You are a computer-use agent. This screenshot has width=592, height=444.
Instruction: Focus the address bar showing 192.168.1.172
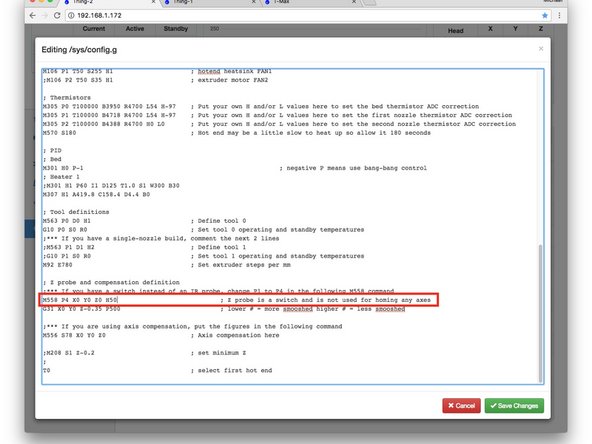(x=309, y=15)
